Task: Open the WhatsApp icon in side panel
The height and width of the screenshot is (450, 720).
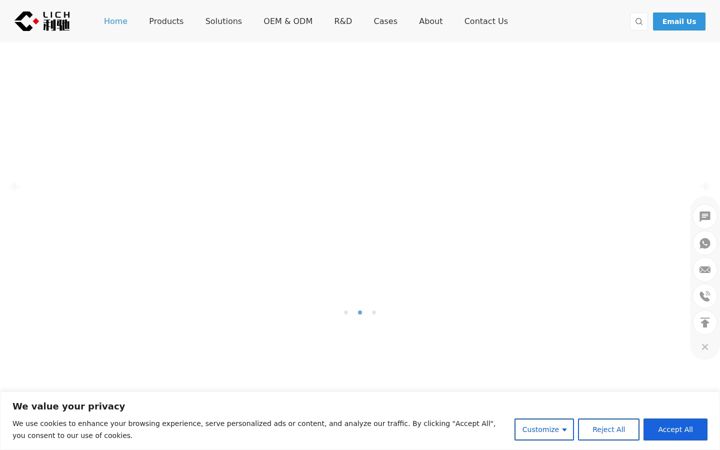Action: pyautogui.click(x=705, y=243)
